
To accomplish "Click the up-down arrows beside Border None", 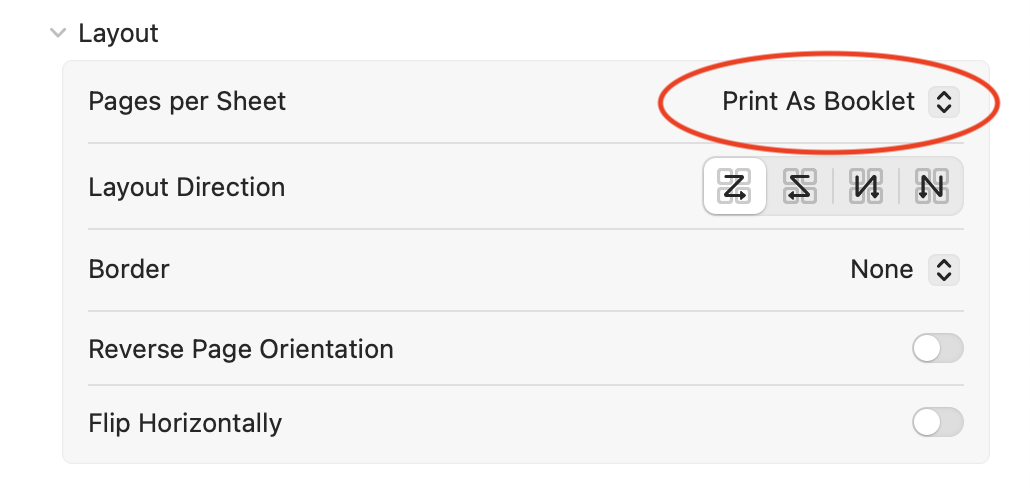I will coord(944,270).
